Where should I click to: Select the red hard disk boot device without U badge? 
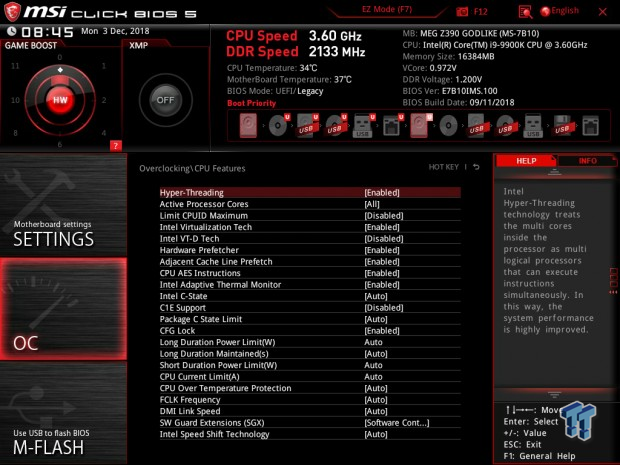tap(248, 126)
